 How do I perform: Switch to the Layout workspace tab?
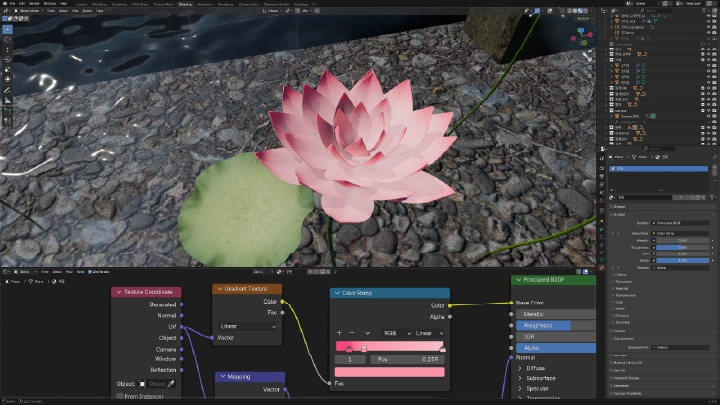pos(82,4)
